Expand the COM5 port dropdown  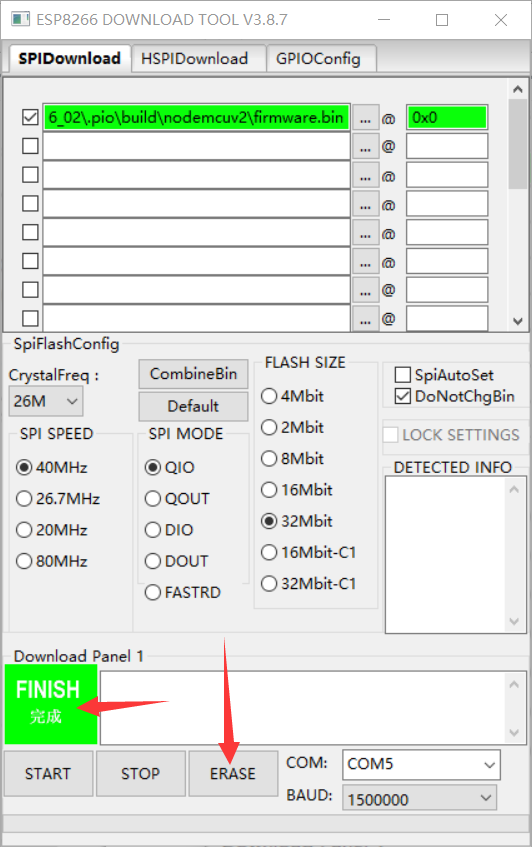click(x=421, y=764)
